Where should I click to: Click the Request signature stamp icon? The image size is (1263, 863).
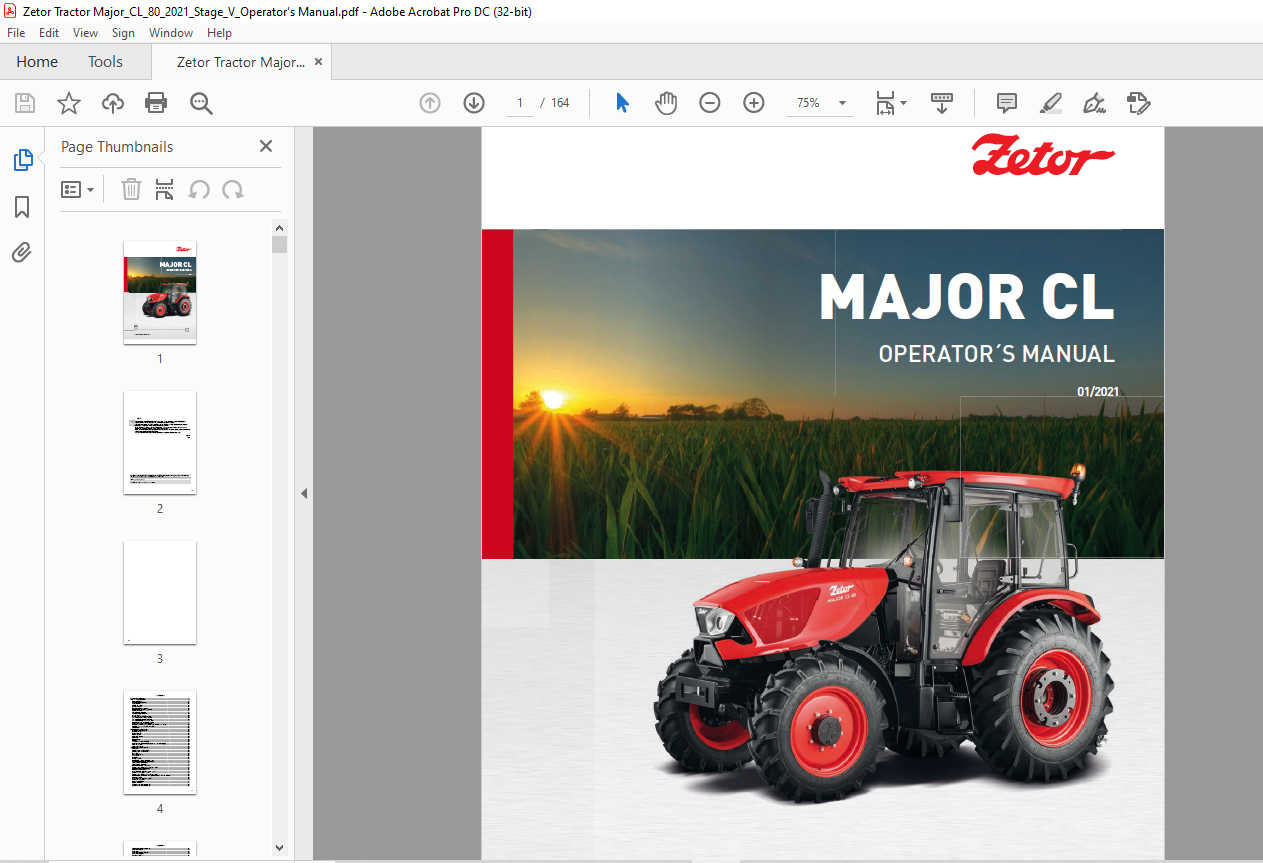[1138, 103]
